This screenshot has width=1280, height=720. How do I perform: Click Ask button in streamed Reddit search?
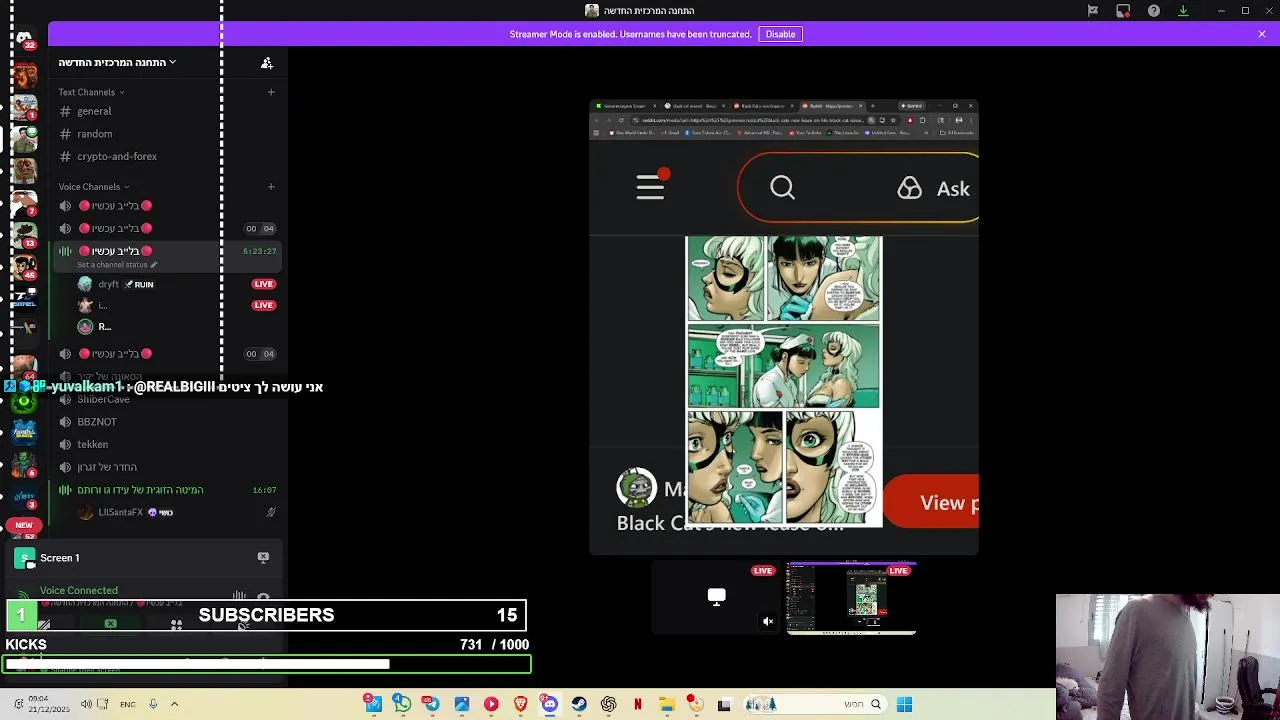(935, 188)
